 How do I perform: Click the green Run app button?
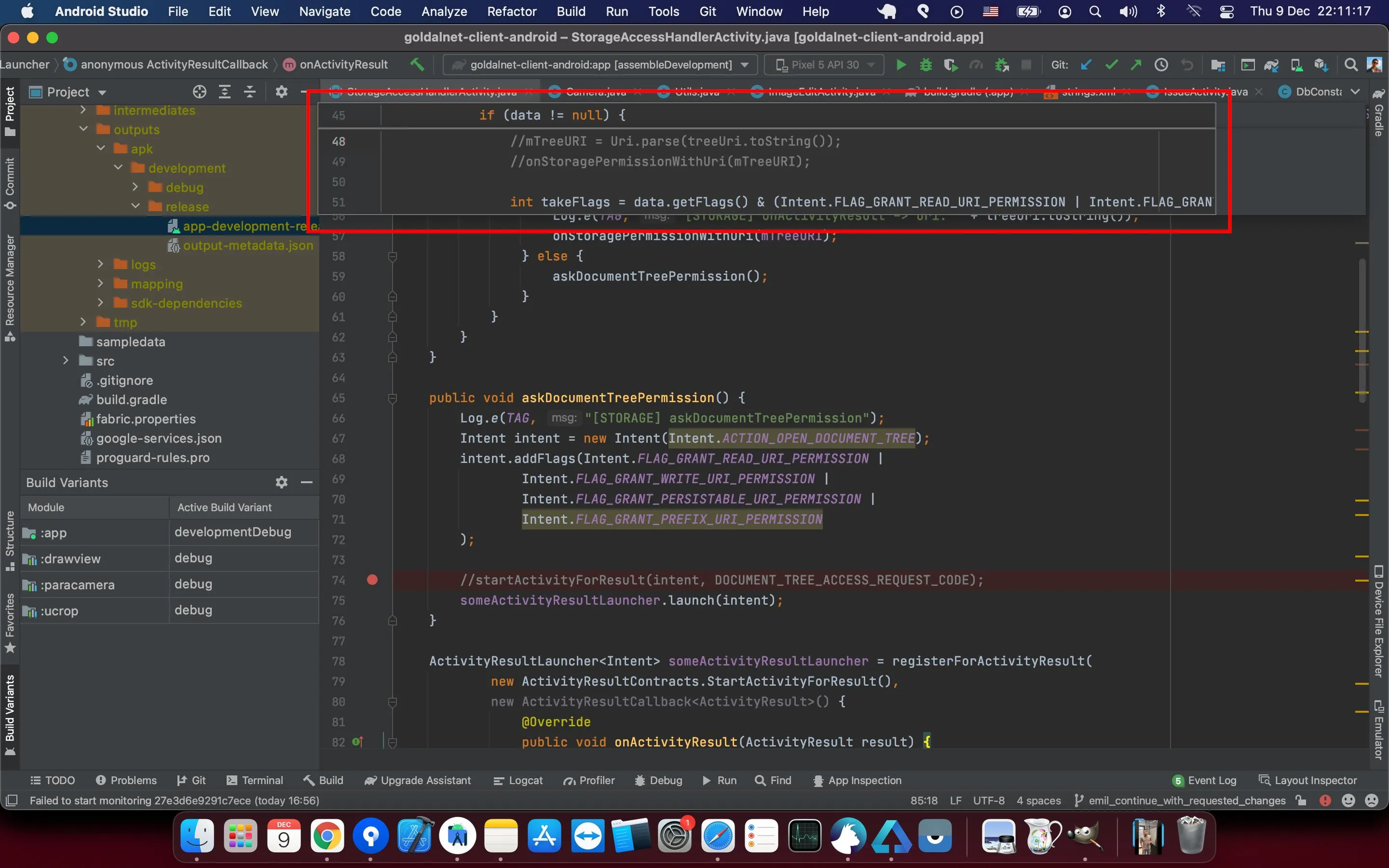(900, 65)
